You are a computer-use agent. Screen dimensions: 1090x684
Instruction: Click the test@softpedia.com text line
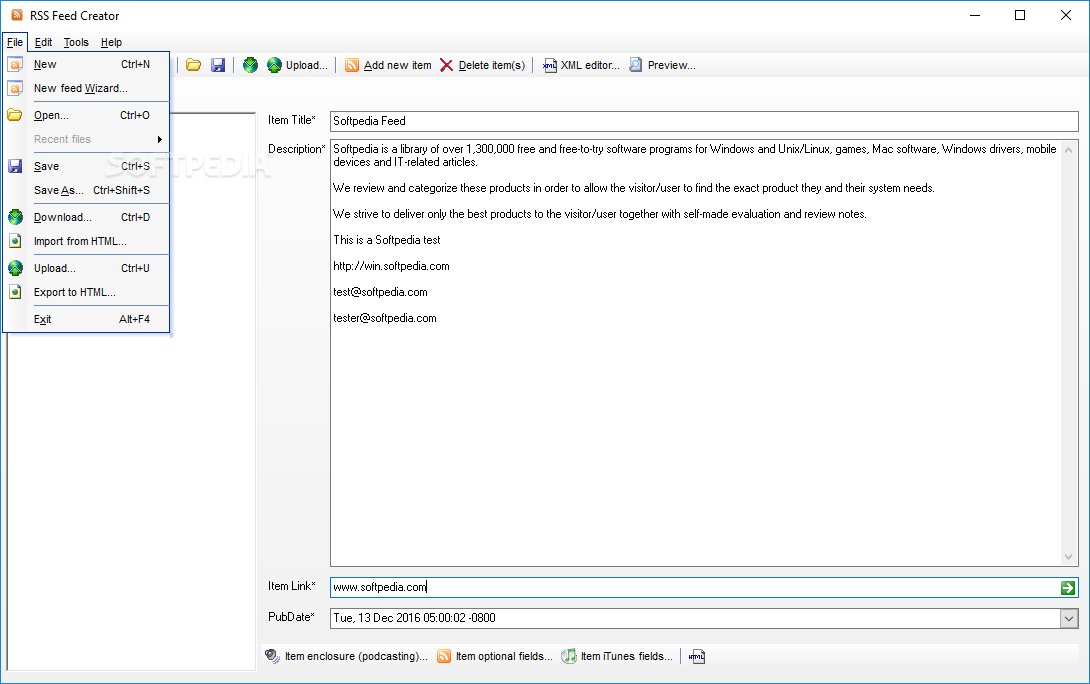point(380,292)
